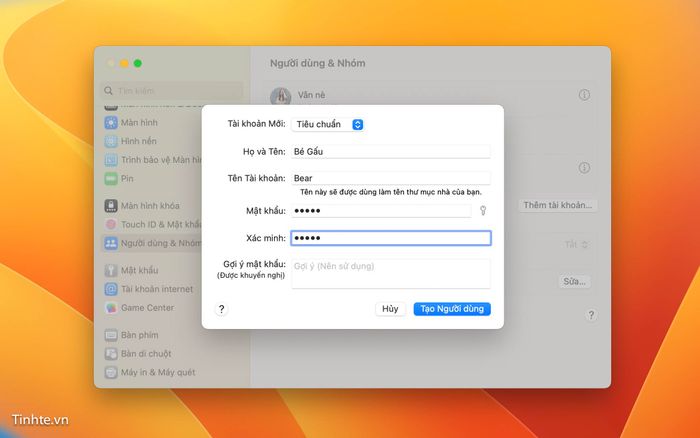Viewport: 700px width, 438px height.
Task: Click the Vân nè user avatar
Action: pos(280,96)
